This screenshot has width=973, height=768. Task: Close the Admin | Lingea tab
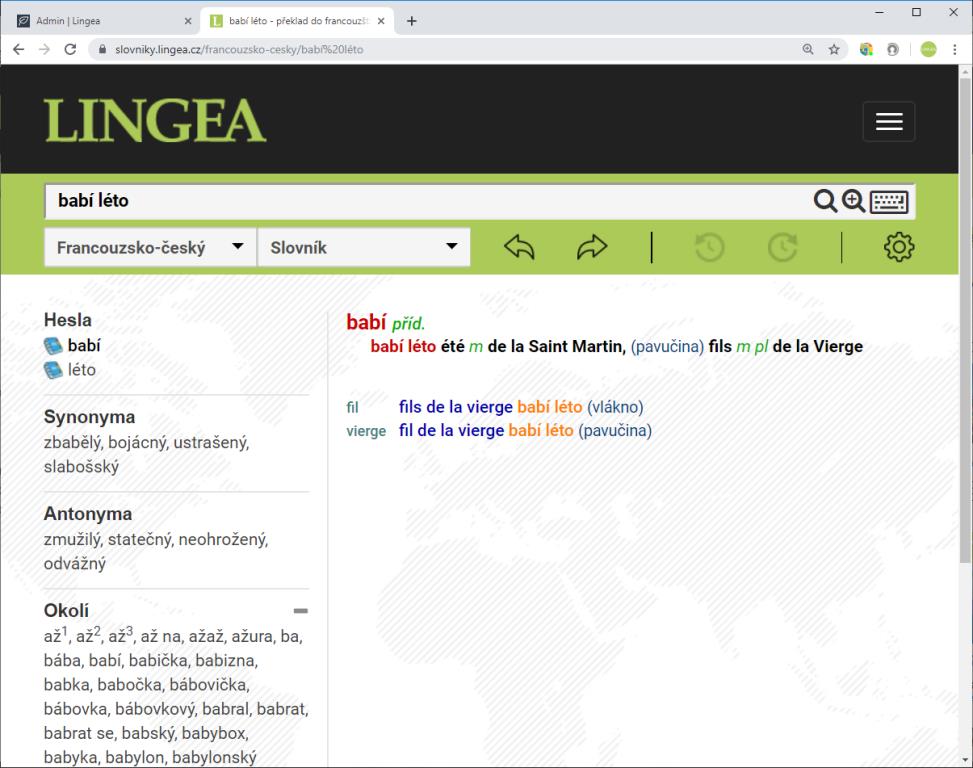point(188,21)
